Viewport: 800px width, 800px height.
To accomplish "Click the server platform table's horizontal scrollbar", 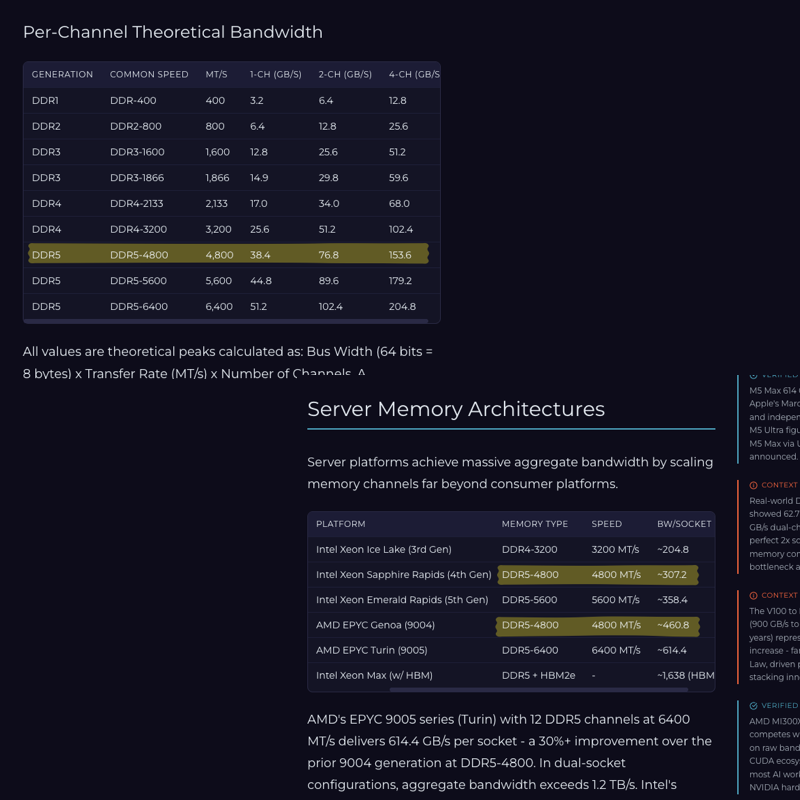I will 539,690.
